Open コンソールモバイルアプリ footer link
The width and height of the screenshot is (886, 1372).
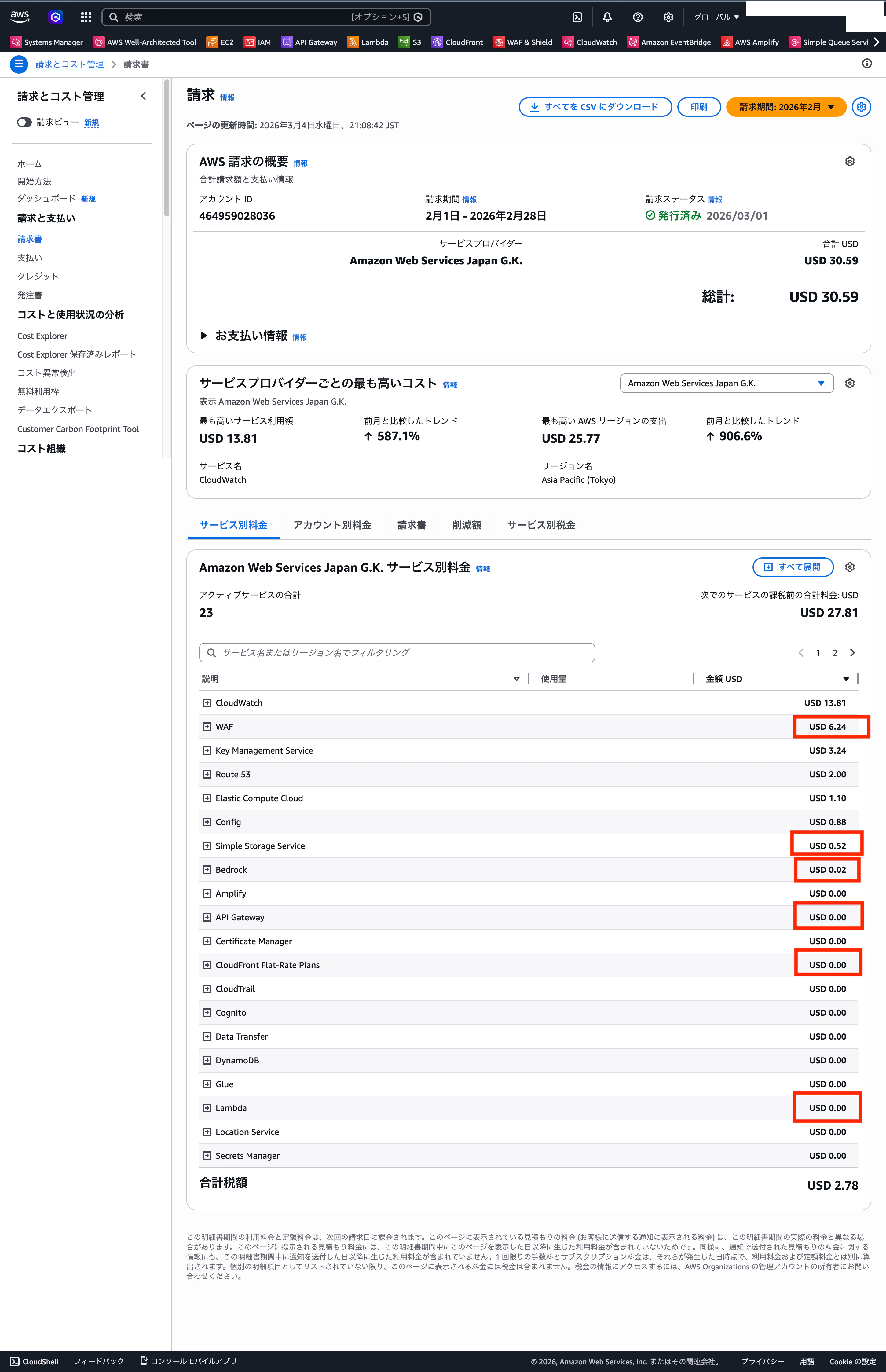click(188, 1361)
